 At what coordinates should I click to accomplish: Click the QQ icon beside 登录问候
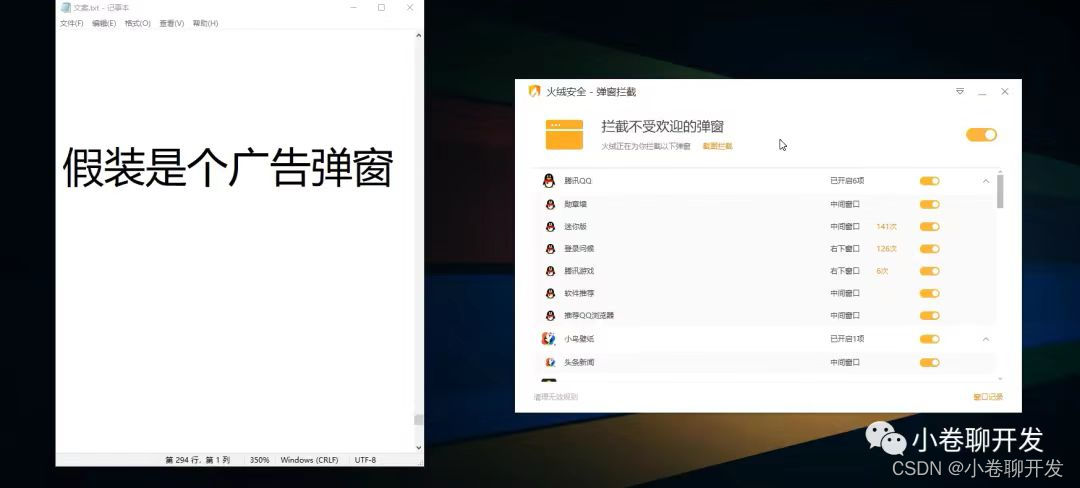[x=550, y=249]
